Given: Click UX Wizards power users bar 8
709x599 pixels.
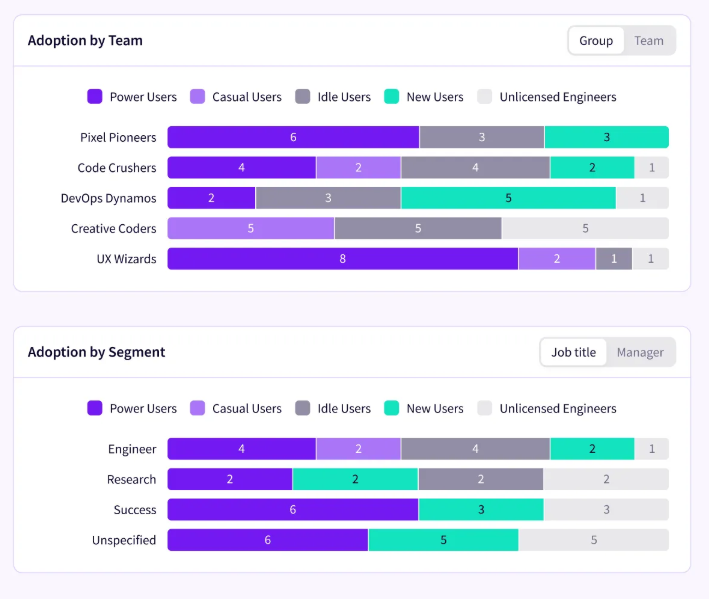Looking at the screenshot, I should tap(343, 259).
